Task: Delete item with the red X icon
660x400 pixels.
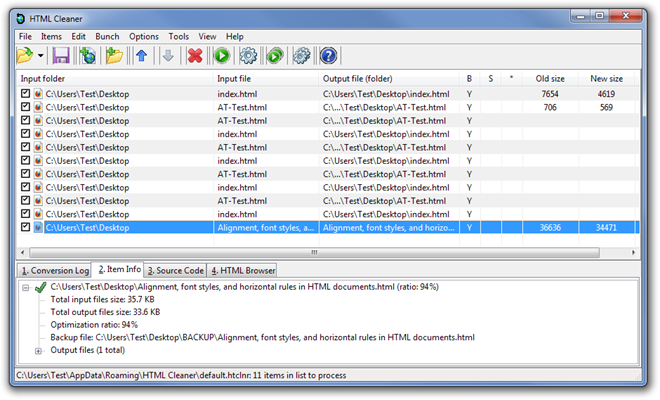Action: coord(195,56)
